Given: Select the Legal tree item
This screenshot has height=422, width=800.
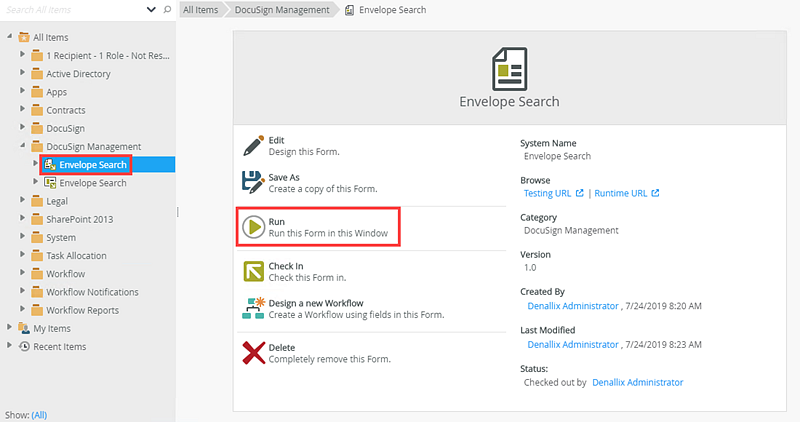Looking at the screenshot, I should coord(57,202).
